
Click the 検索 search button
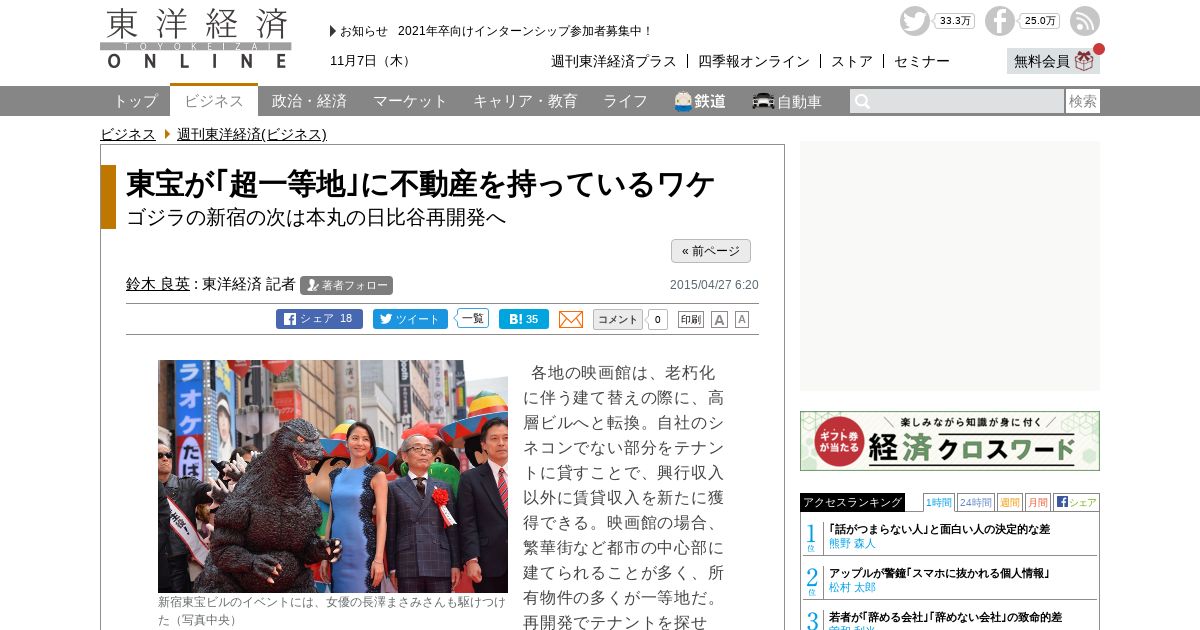click(1083, 101)
